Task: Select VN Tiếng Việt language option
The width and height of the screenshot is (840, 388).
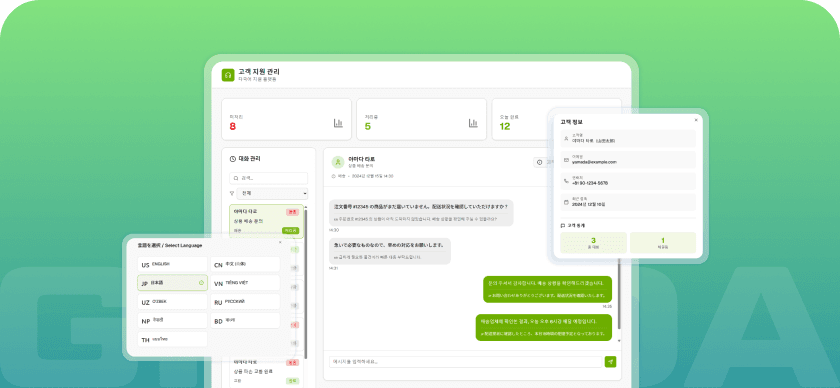Action: coord(245,283)
